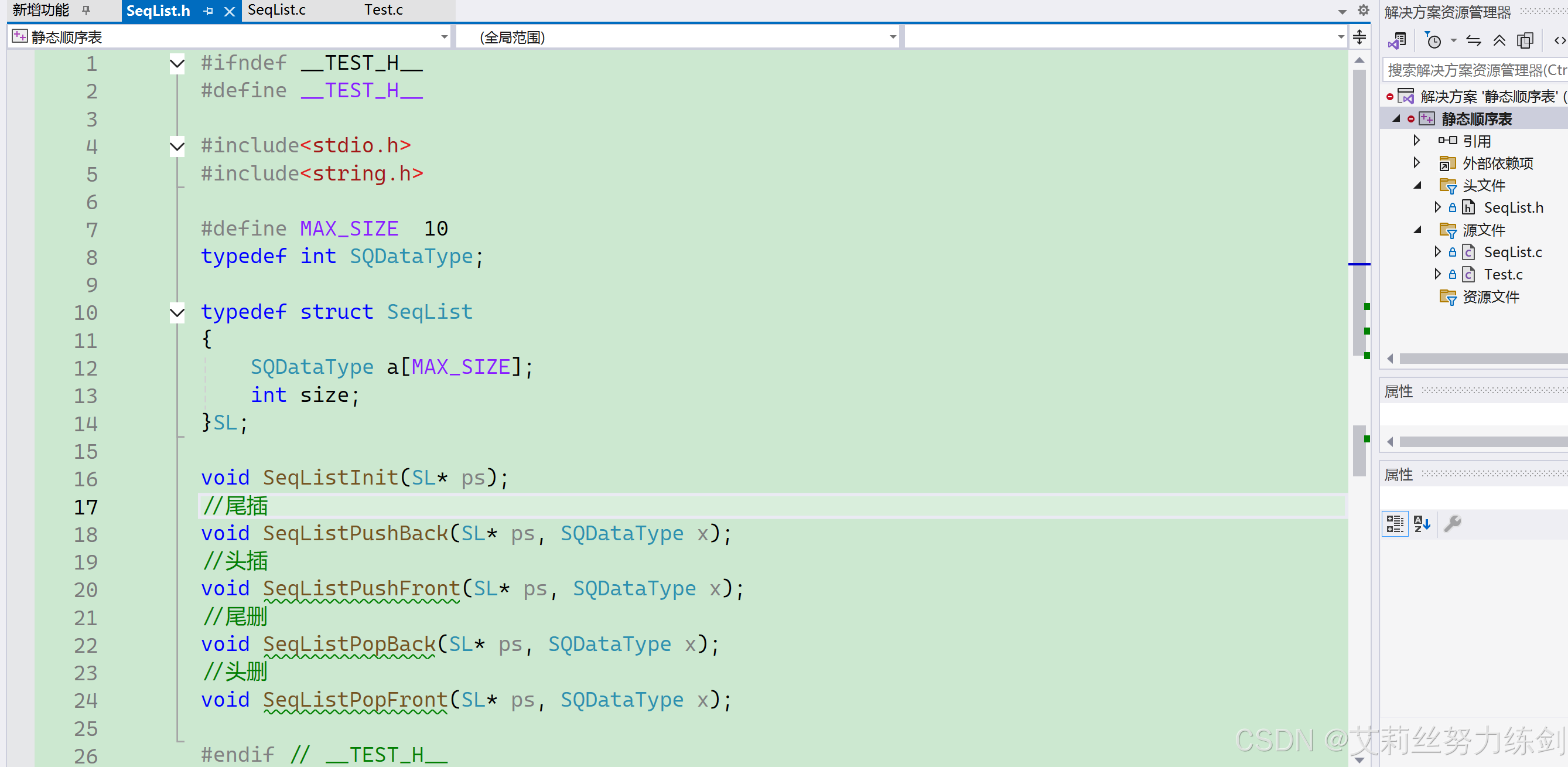Click the alphabetical sort icon in Properties
Image resolution: width=1568 pixels, height=767 pixels.
(x=1422, y=523)
